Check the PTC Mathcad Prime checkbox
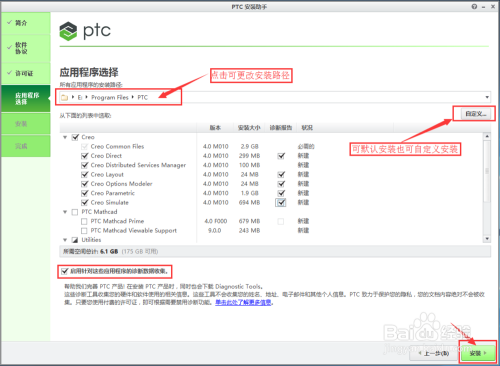The height and width of the screenshot is (366, 500). (x=84, y=221)
